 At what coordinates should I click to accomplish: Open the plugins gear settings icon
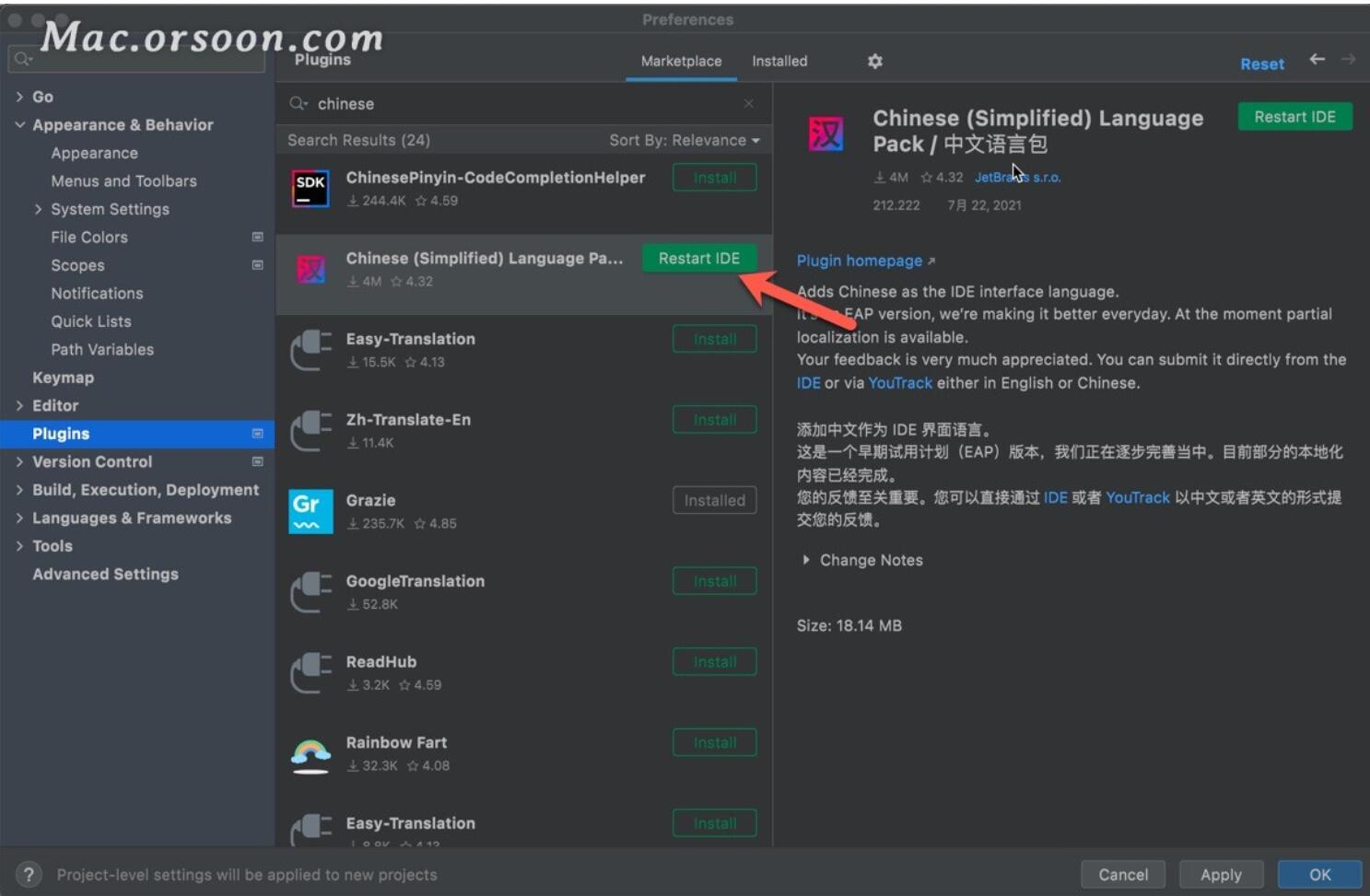874,61
